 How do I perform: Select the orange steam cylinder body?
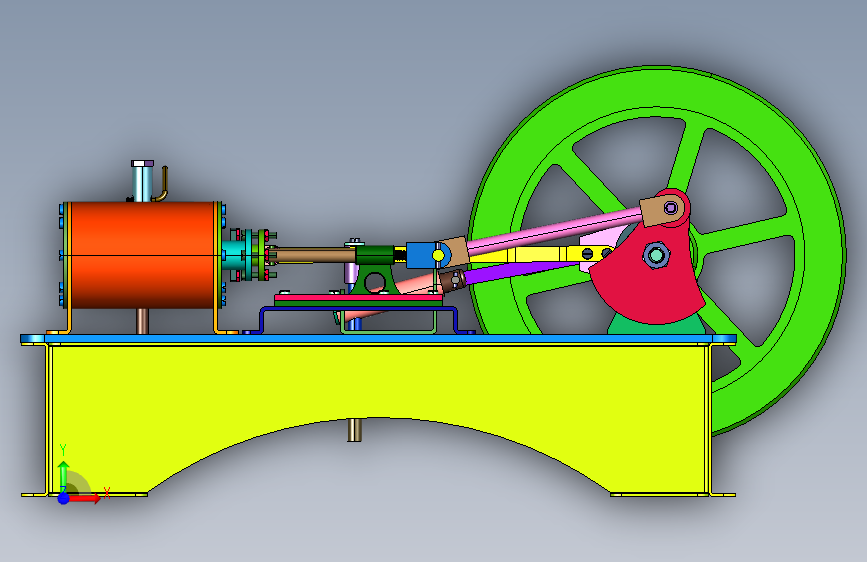[x=143, y=254]
